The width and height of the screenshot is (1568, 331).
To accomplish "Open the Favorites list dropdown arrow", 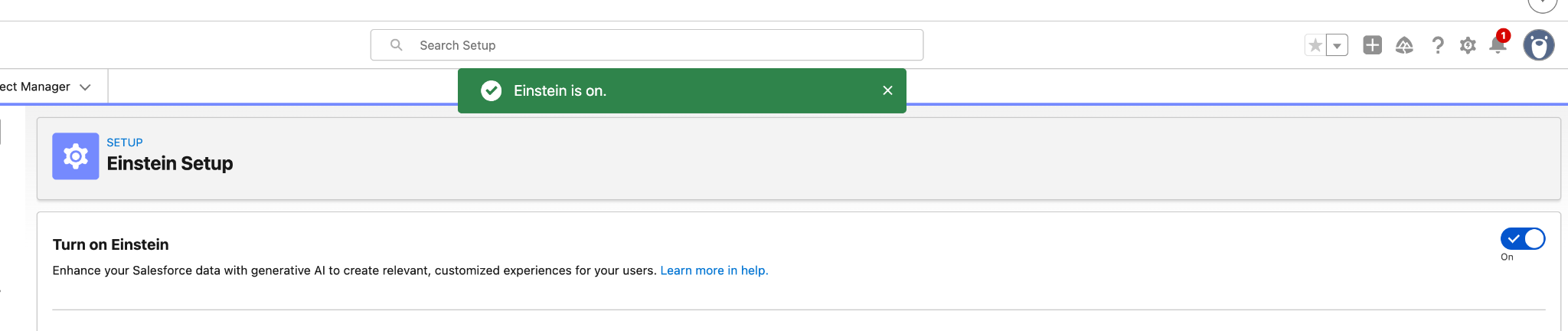I will (1337, 45).
